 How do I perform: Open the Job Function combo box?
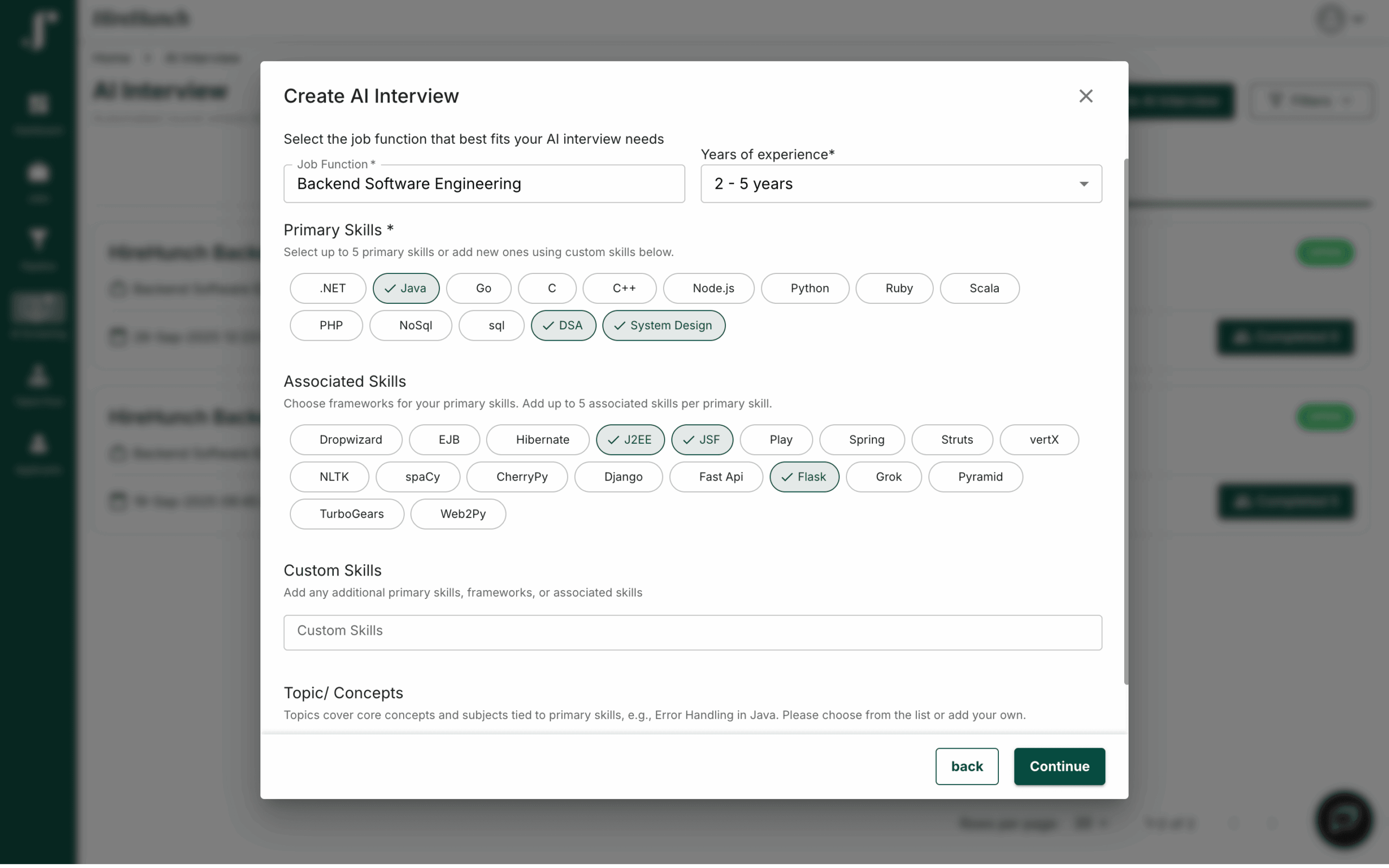[484, 184]
